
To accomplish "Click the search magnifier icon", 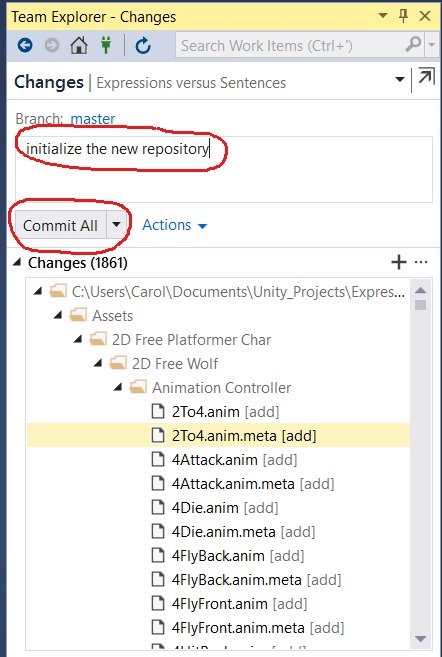I will [413, 44].
